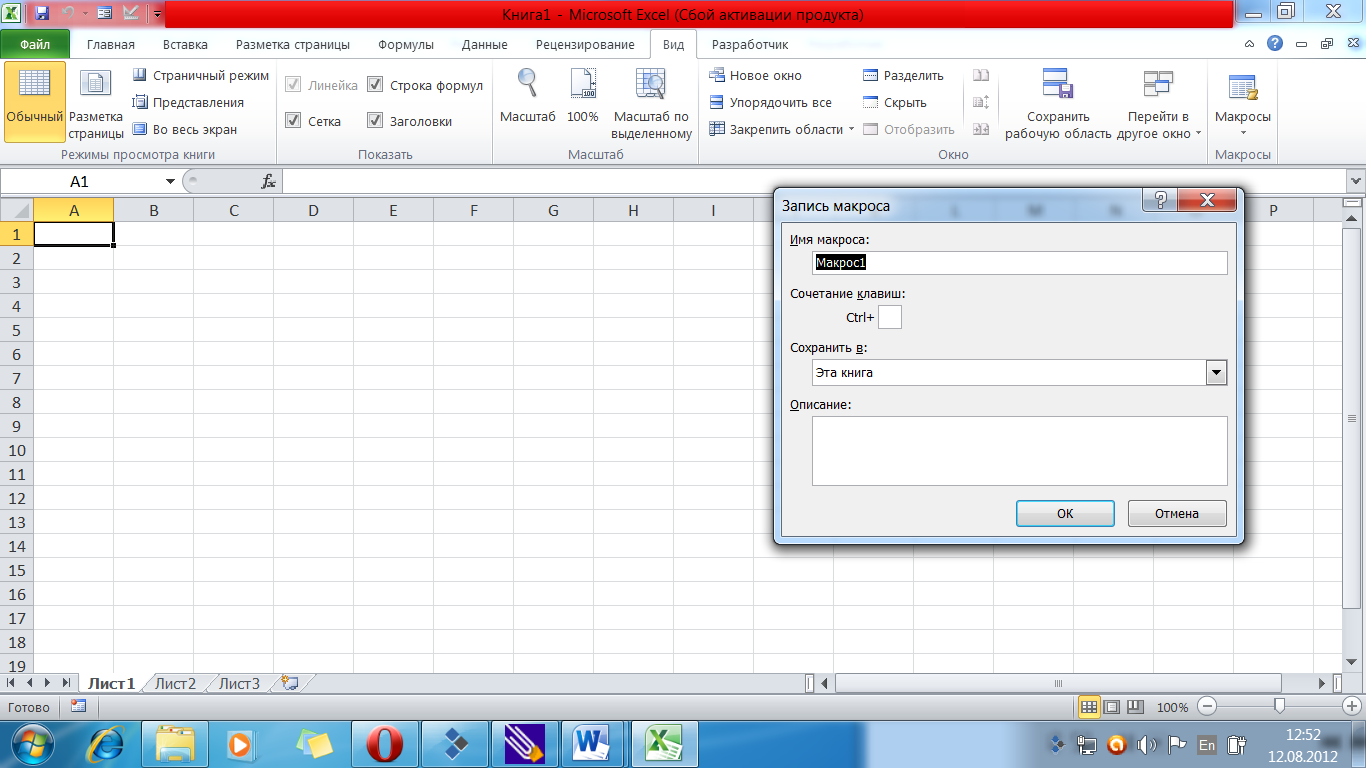Click the View Side by Side icon
The height and width of the screenshot is (768, 1366).
pos(981,76)
